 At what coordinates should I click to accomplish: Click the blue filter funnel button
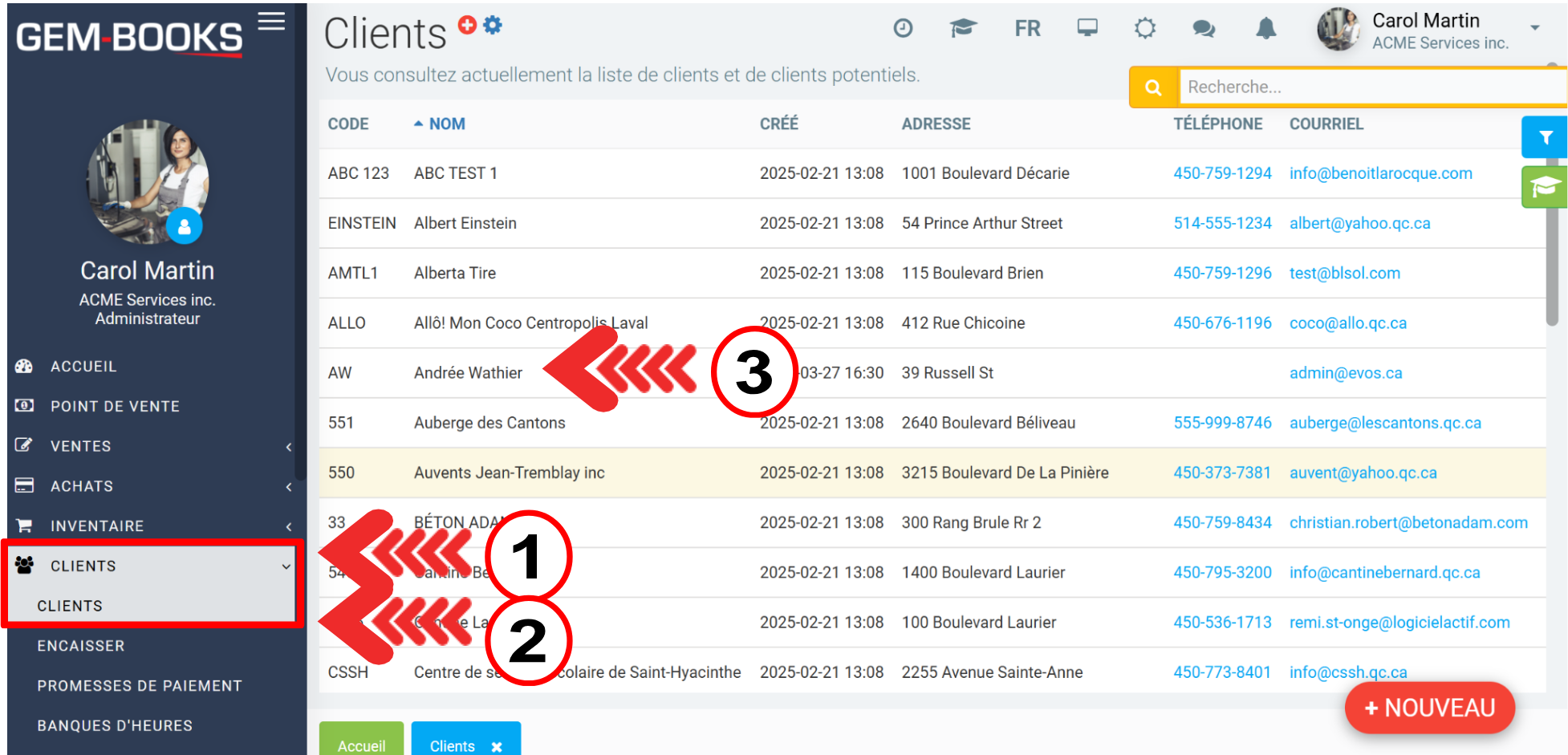[x=1544, y=138]
